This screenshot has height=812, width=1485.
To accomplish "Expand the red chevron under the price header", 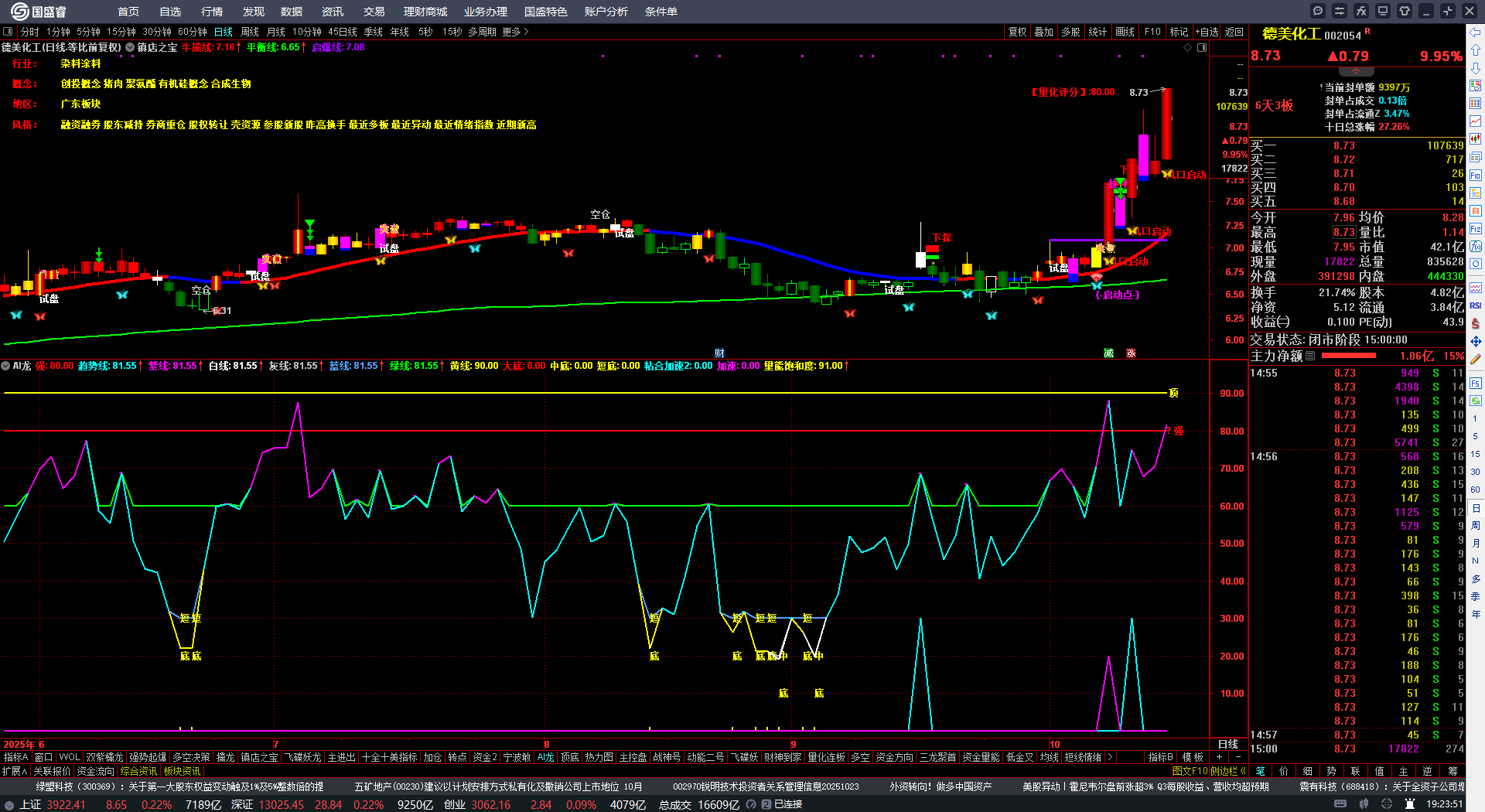I will pos(1356,71).
